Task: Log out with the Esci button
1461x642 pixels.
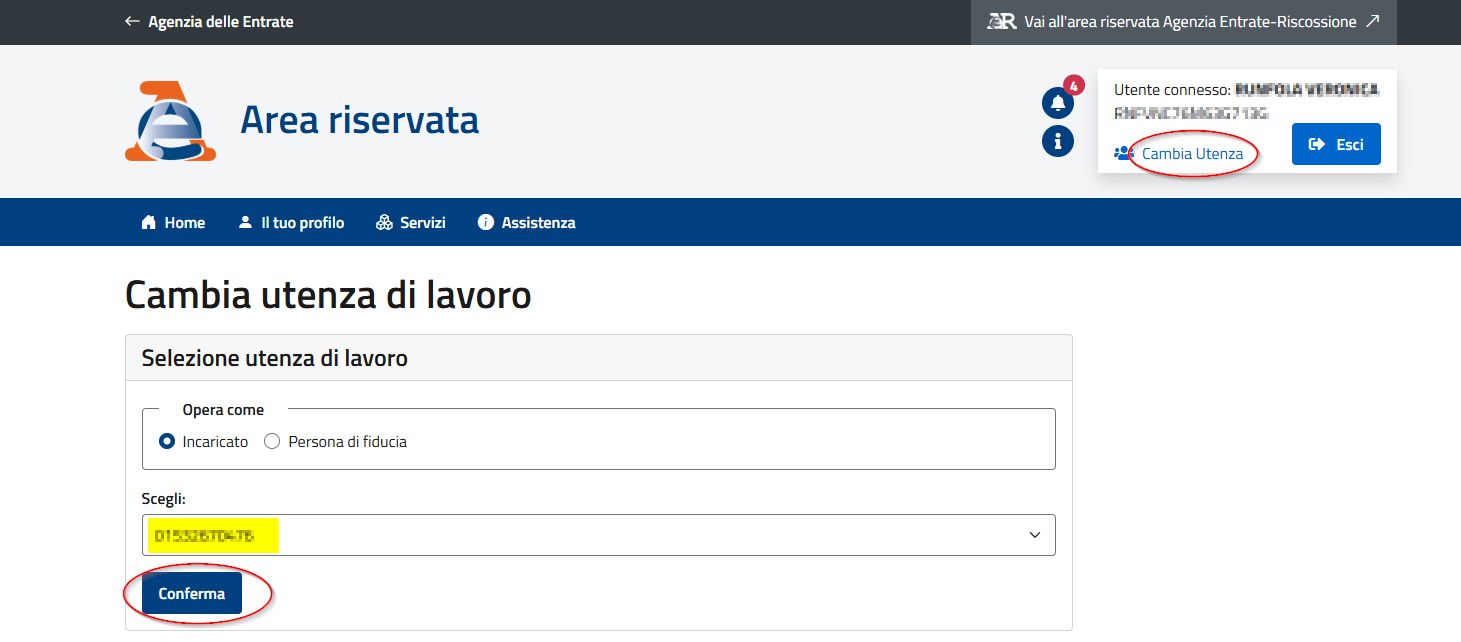Action: [x=1336, y=144]
